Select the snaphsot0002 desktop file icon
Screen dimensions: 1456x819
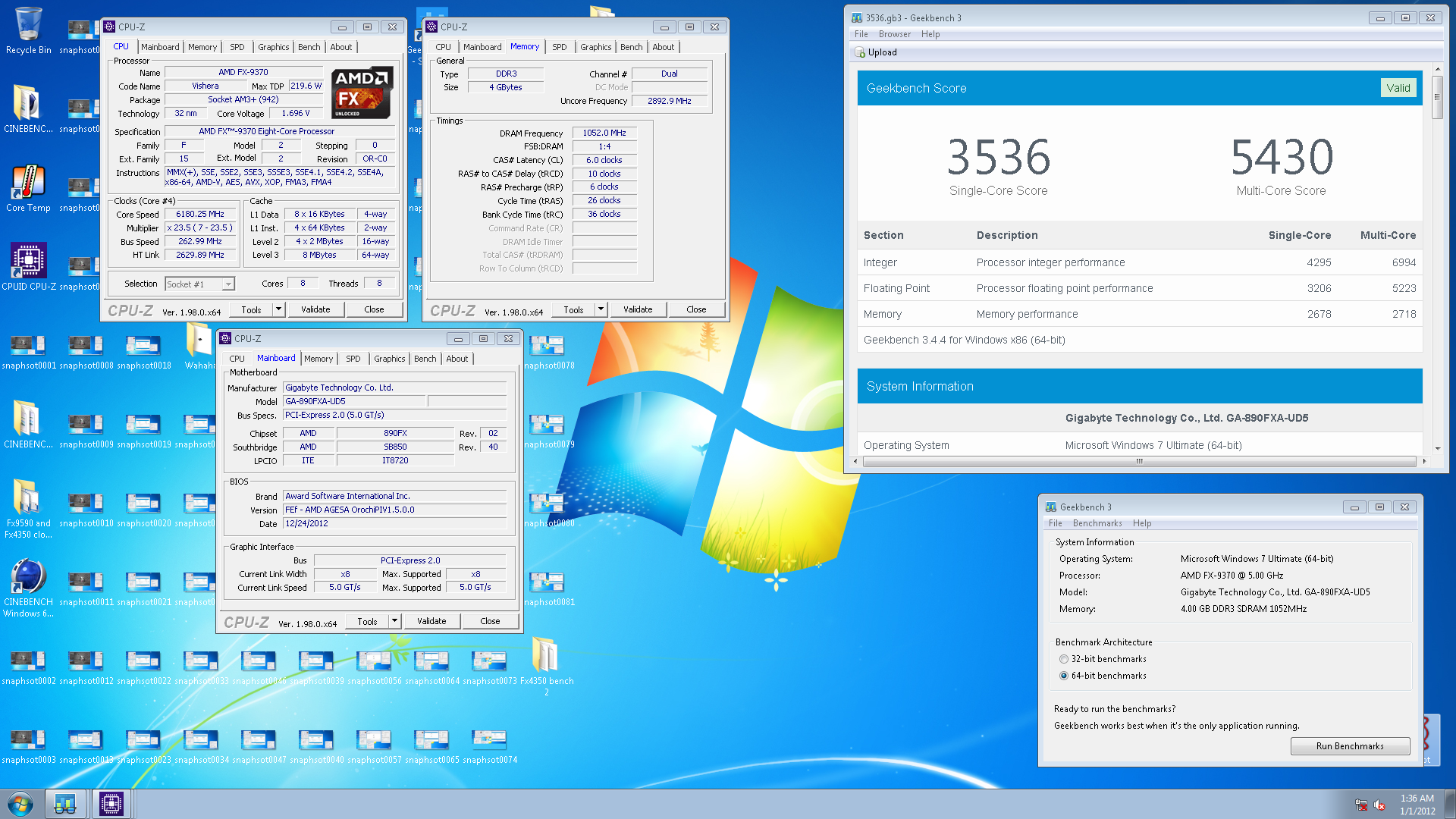pyautogui.click(x=29, y=667)
